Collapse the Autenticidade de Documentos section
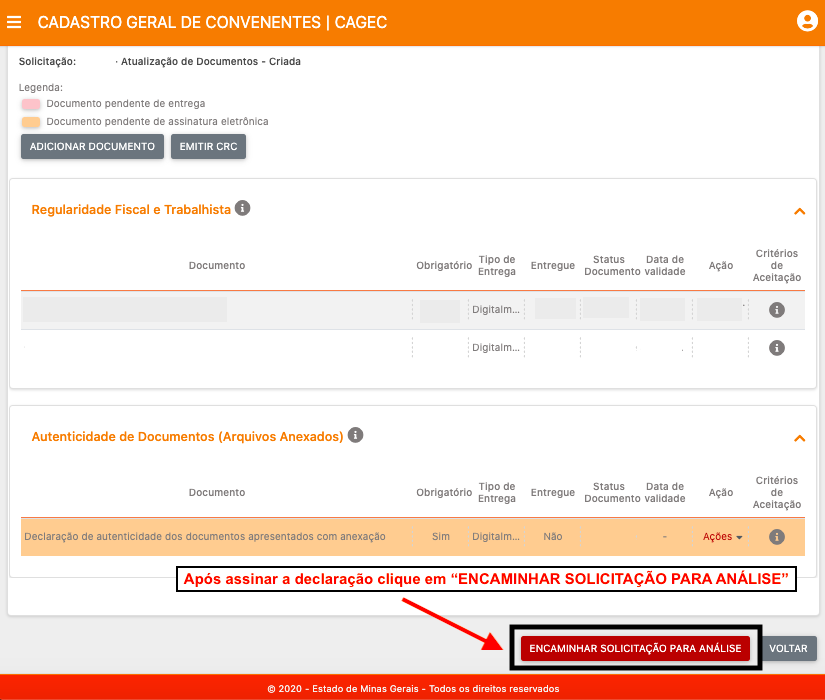Viewport: 825px width, 700px height. (x=799, y=438)
